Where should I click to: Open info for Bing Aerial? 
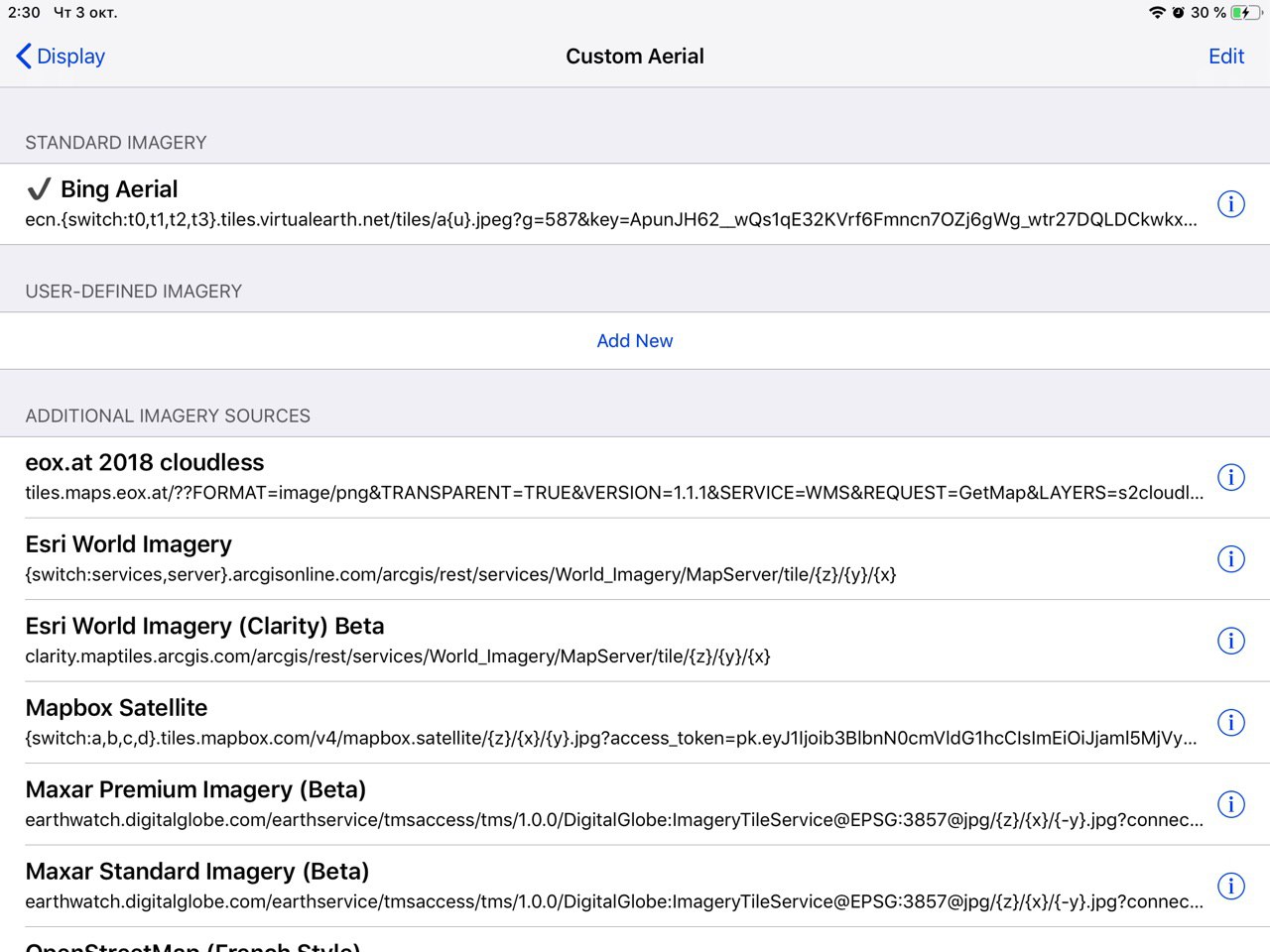tap(1230, 204)
